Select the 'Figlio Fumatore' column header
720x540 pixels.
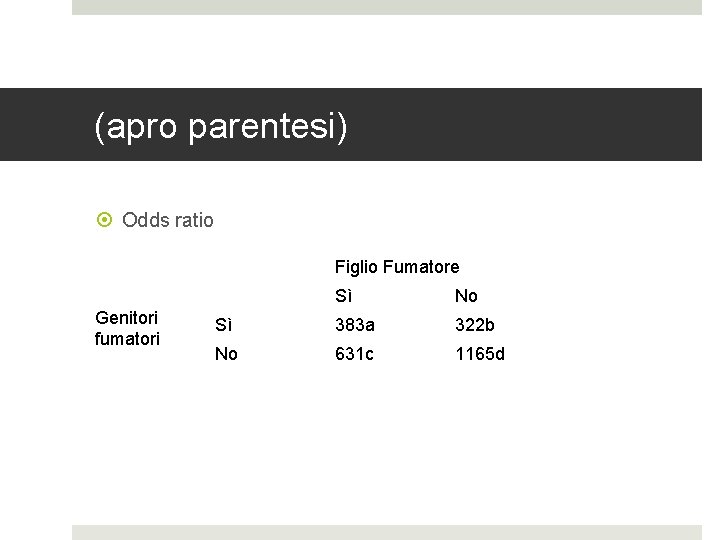point(397,267)
